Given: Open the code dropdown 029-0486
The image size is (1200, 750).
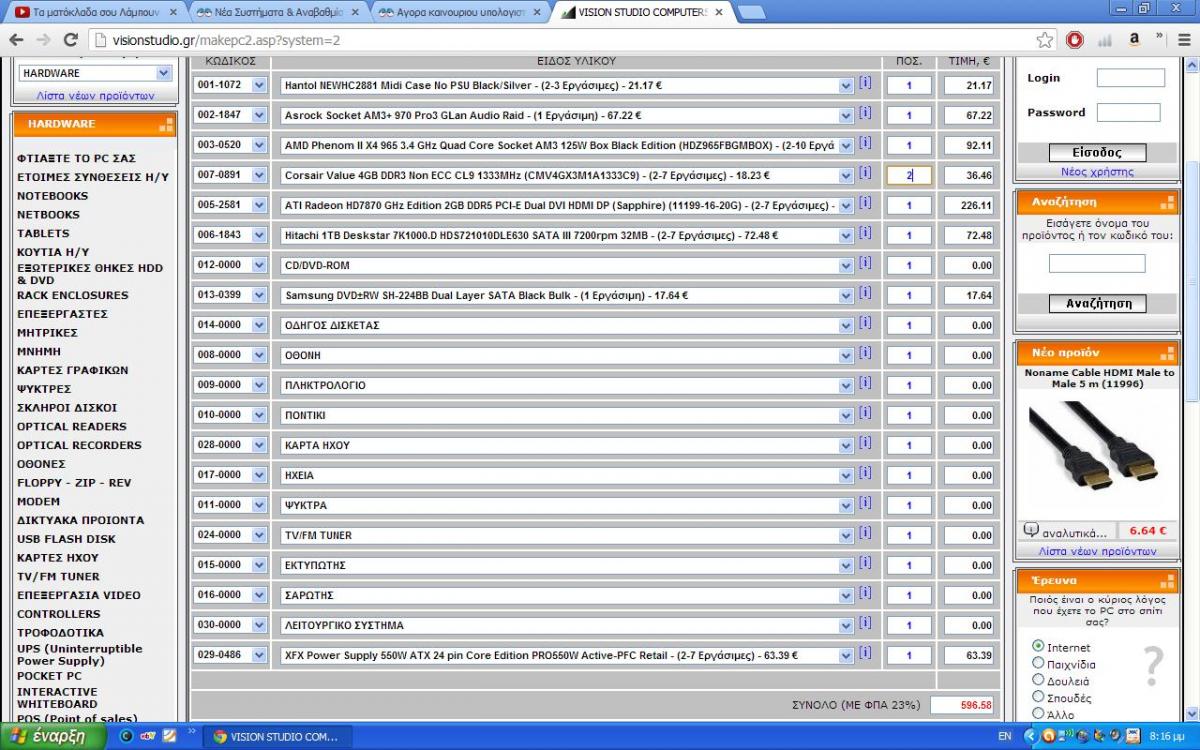Looking at the screenshot, I should point(231,655).
